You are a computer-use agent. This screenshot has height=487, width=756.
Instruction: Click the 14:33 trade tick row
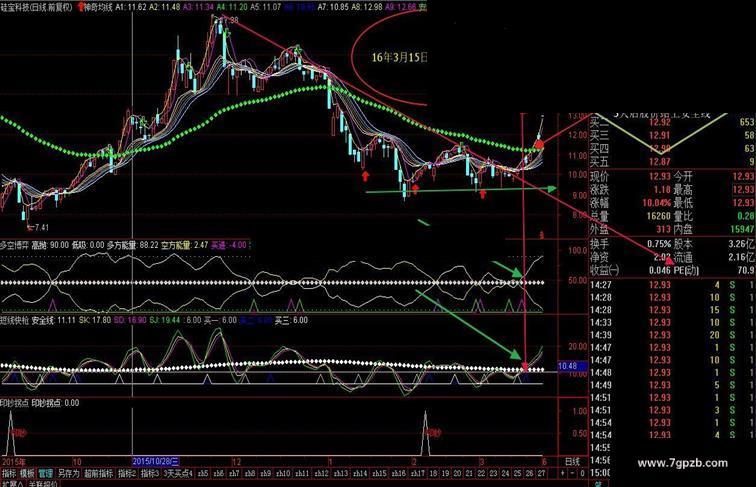coord(672,322)
